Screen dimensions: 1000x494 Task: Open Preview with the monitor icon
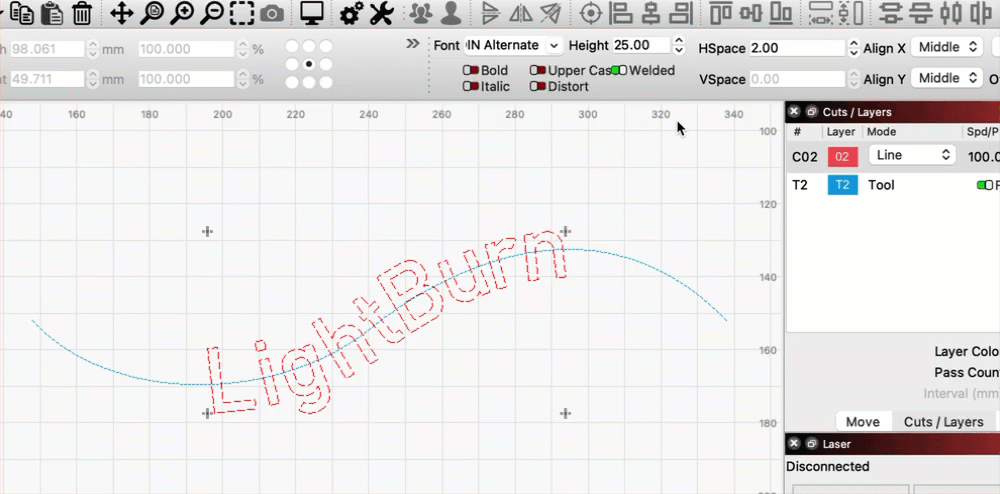pos(312,14)
